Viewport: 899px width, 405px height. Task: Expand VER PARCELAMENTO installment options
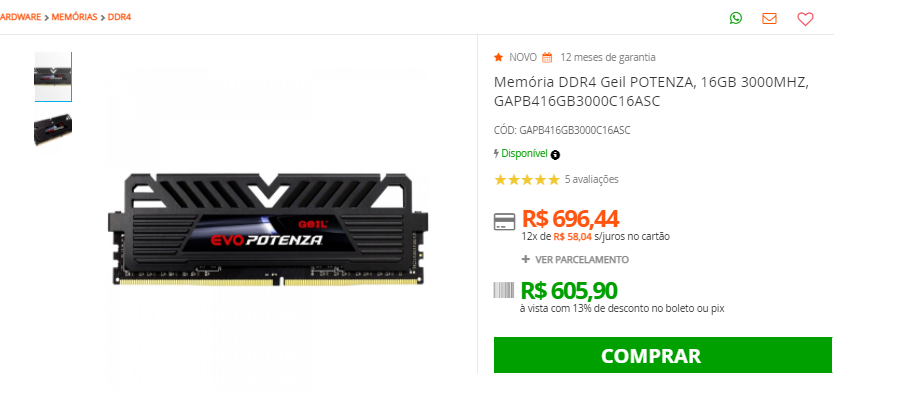[x=575, y=260]
